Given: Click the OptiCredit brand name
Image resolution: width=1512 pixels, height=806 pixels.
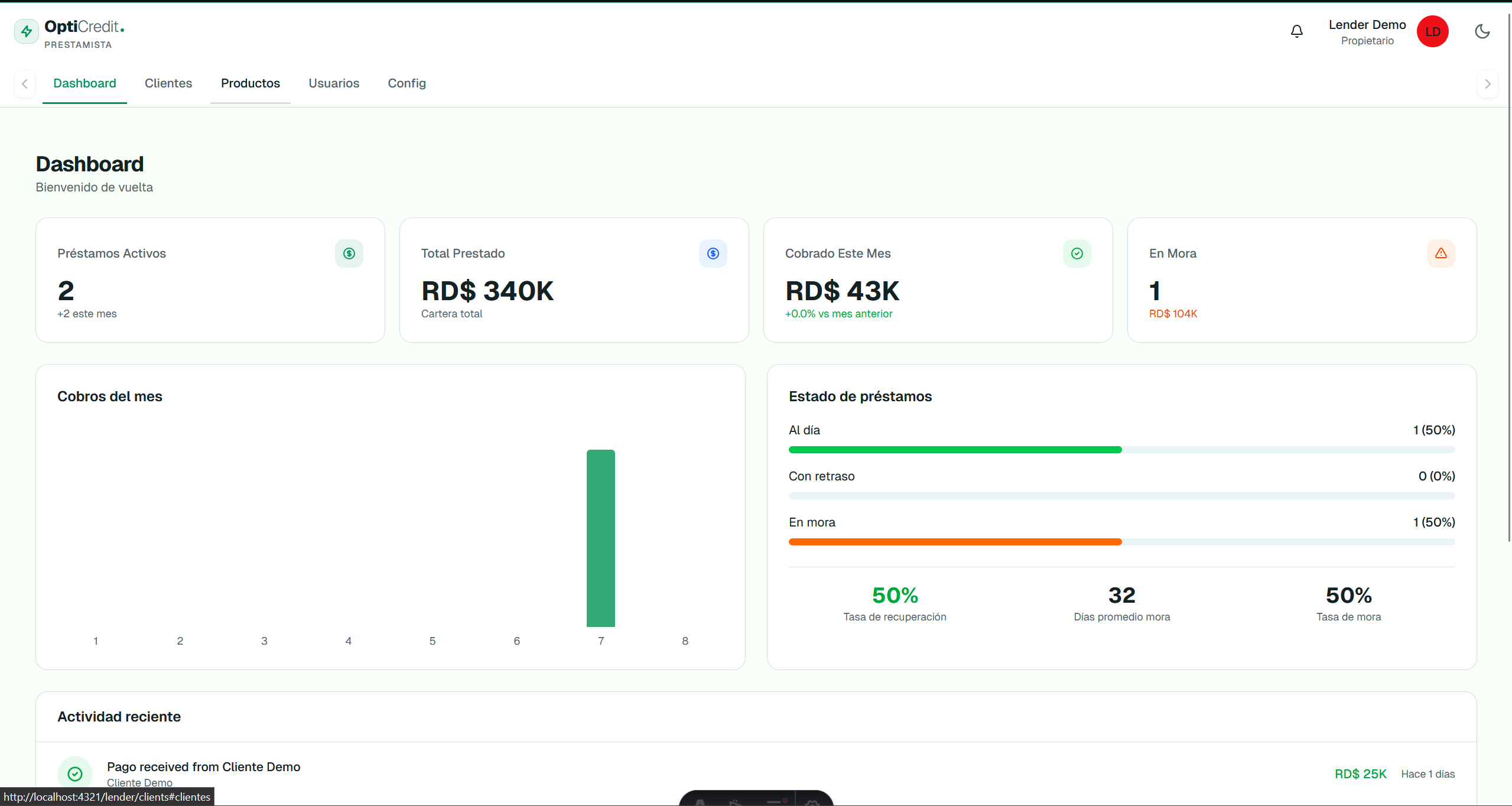Looking at the screenshot, I should point(84,27).
